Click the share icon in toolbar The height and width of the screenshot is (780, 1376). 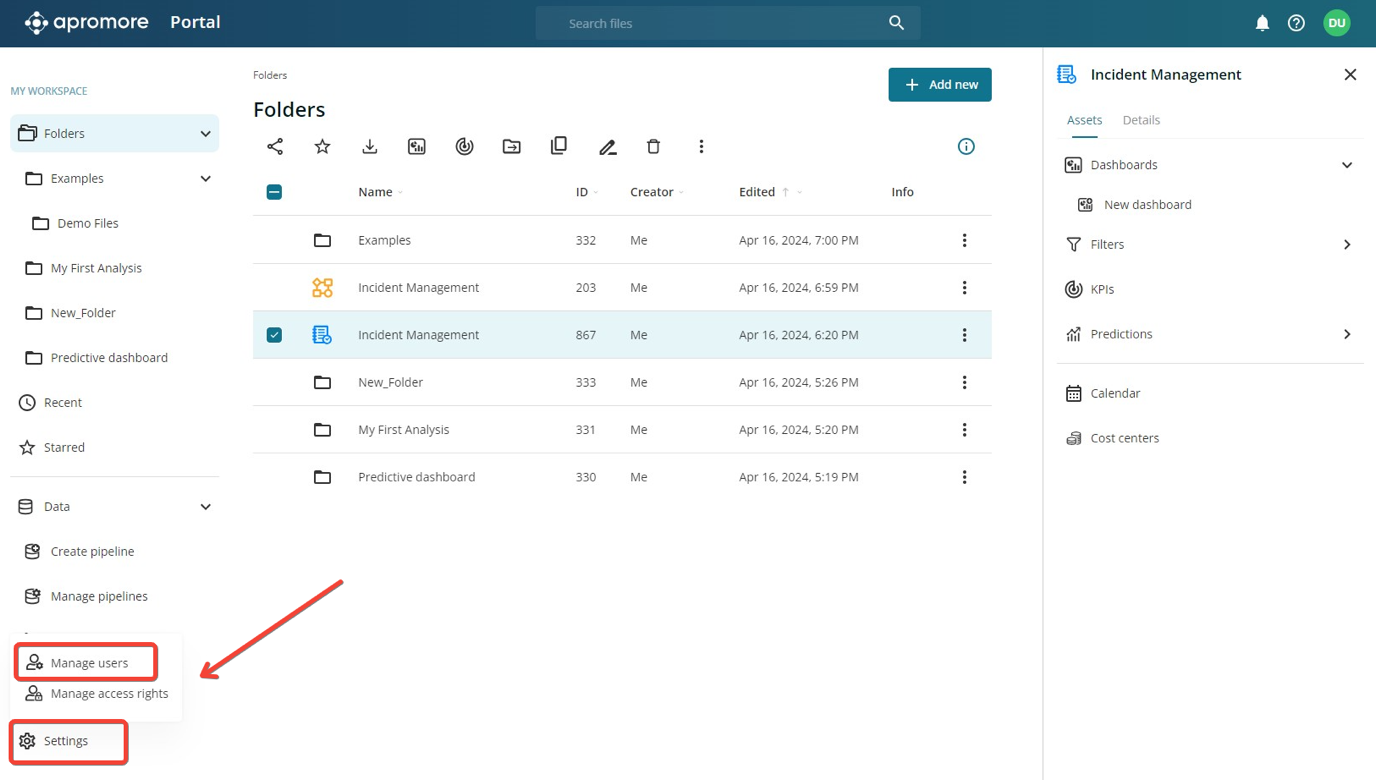275,147
